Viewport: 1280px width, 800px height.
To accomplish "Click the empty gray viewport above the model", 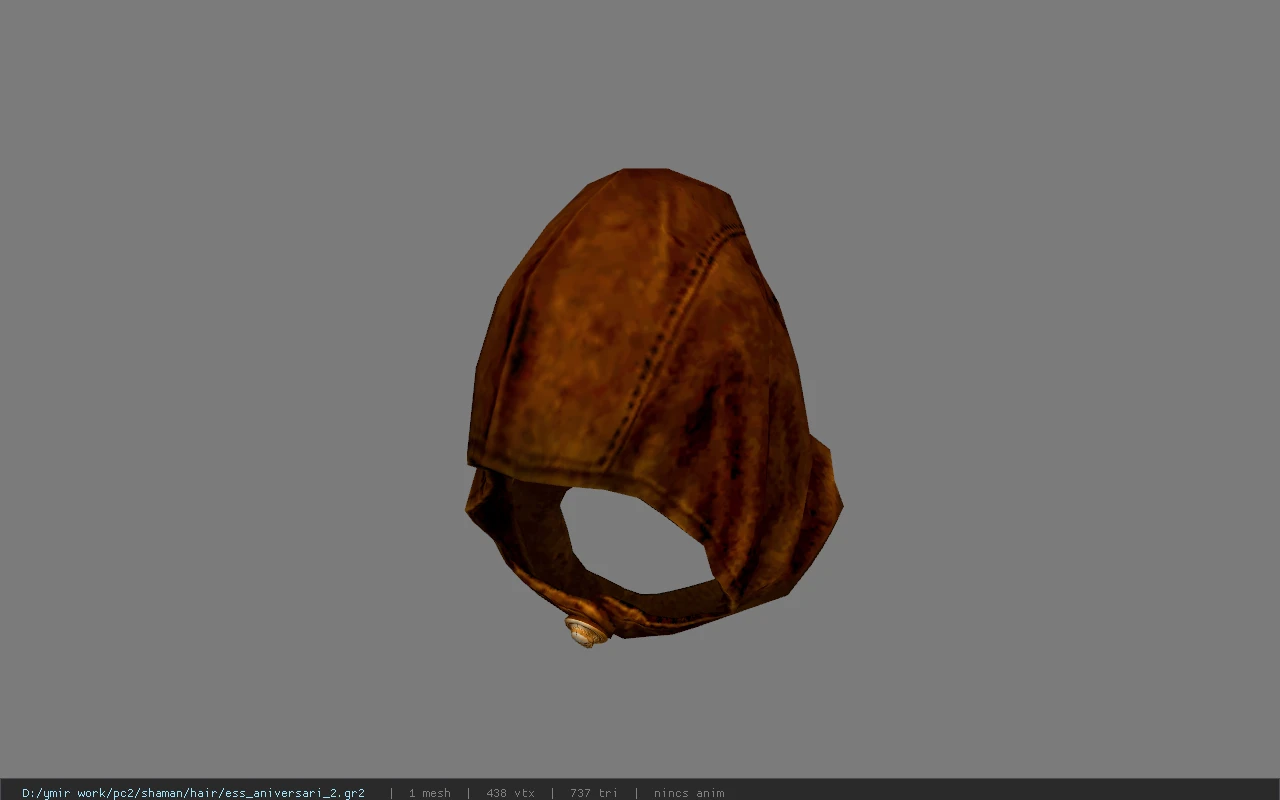I will [x=640, y=80].
